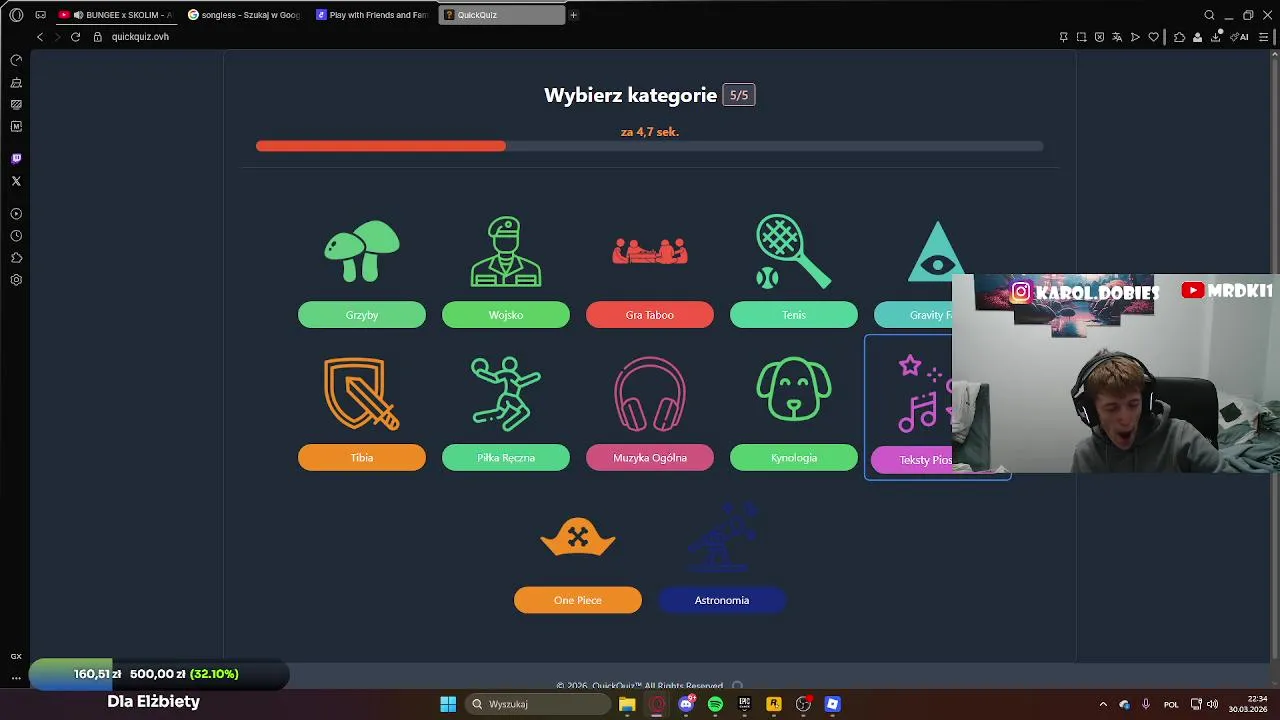Viewport: 1280px width, 720px height.
Task: Choose the One Piece category button
Action: pos(578,600)
